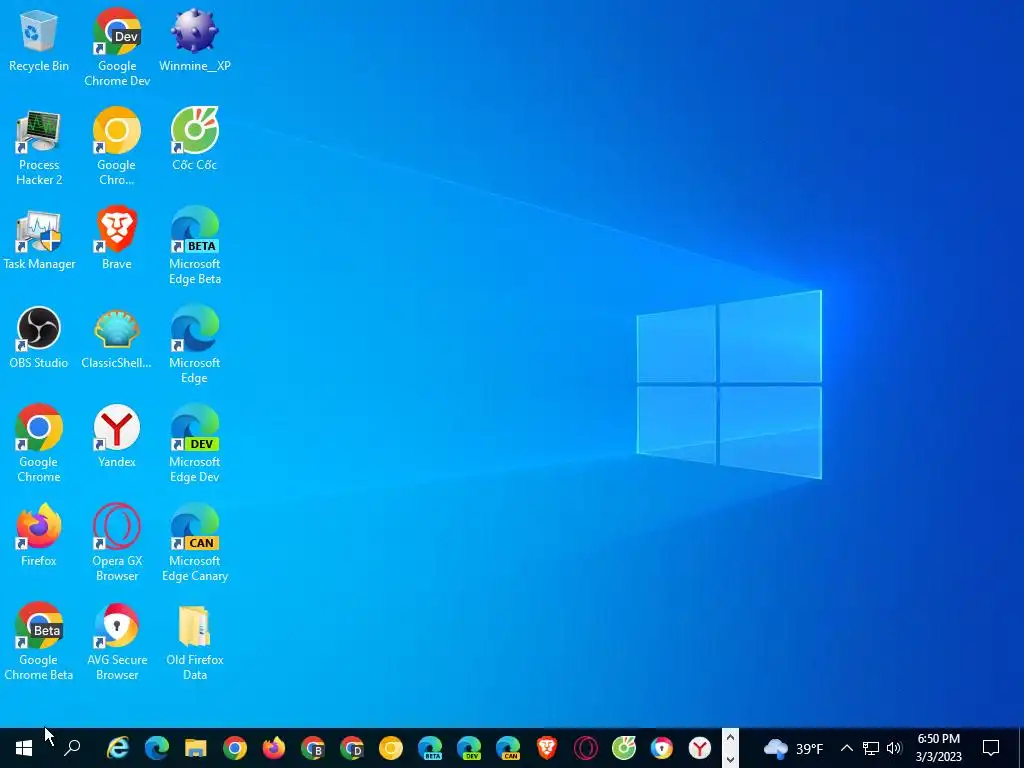The image size is (1024, 768).
Task: Select the Cốc Cốc desktop shortcut
Action: click(195, 140)
